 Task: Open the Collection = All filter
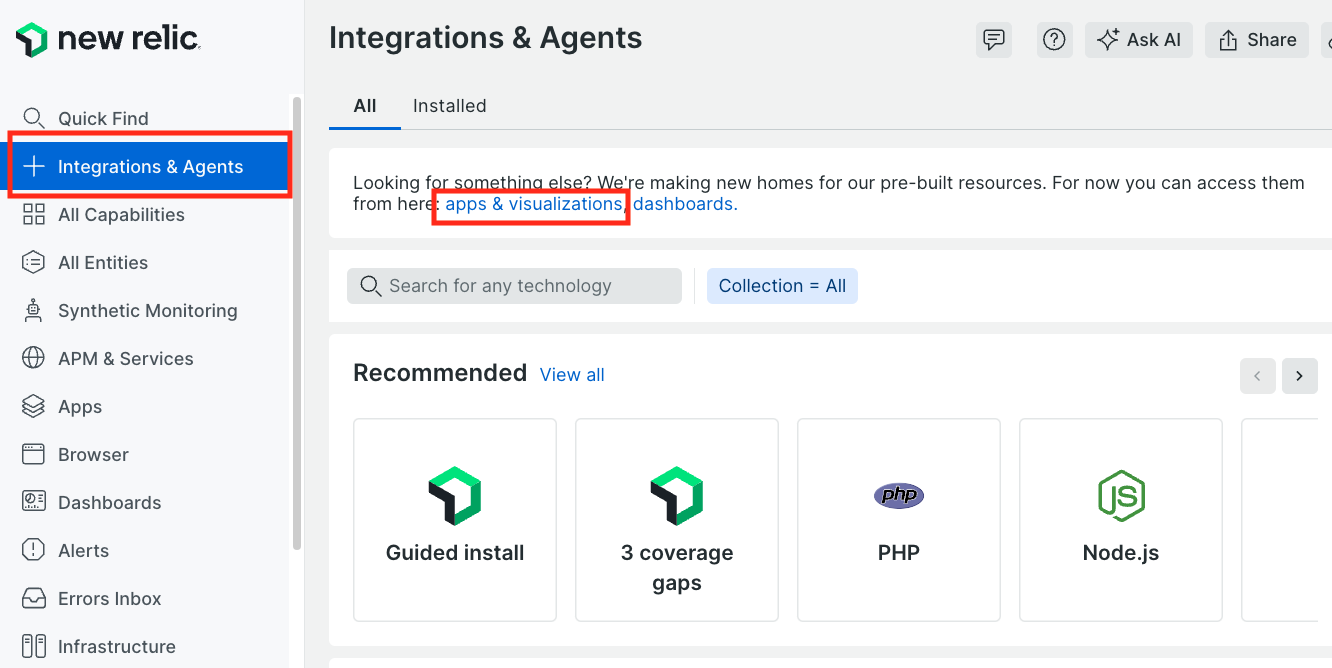(x=782, y=286)
